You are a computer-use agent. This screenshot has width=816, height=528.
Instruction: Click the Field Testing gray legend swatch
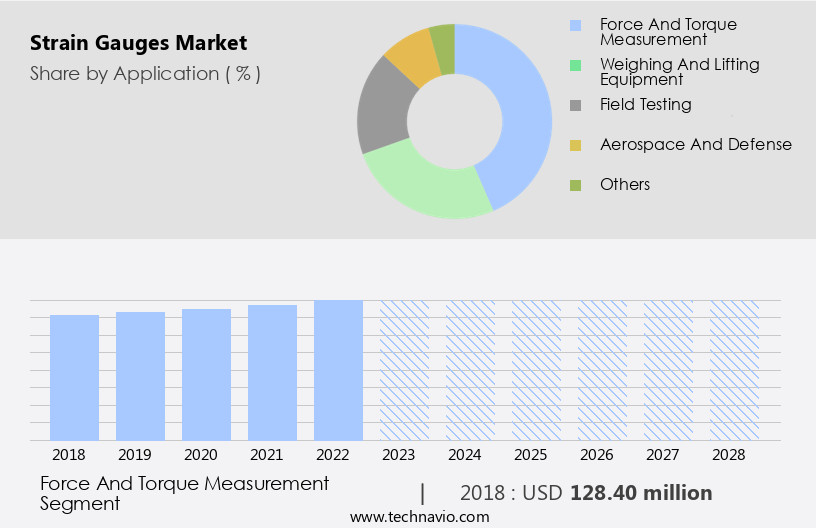click(575, 105)
